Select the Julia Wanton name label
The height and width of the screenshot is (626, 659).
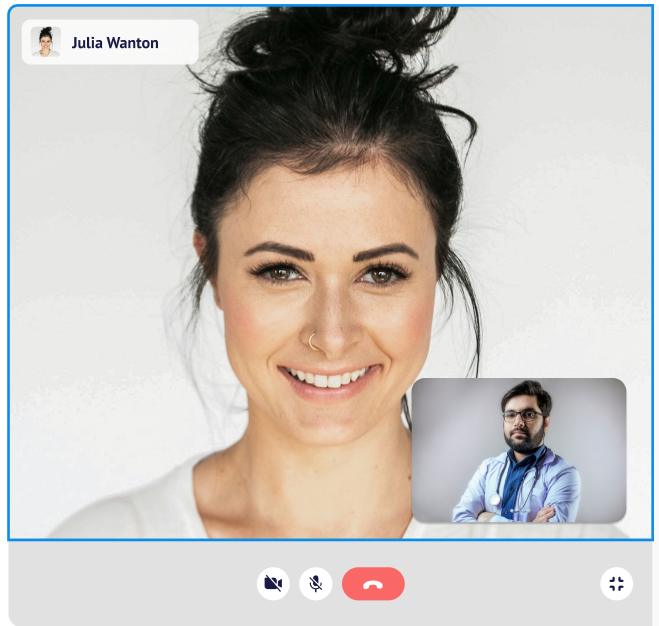115,43
